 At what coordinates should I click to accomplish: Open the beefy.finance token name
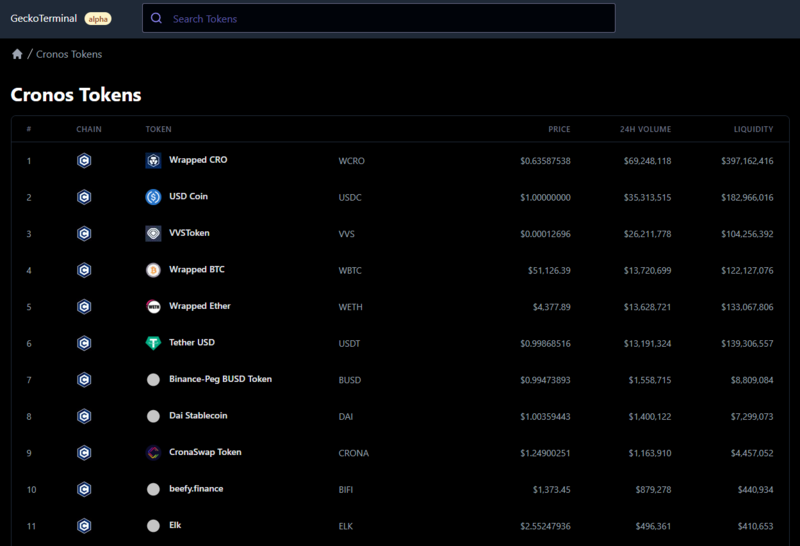click(x=196, y=488)
